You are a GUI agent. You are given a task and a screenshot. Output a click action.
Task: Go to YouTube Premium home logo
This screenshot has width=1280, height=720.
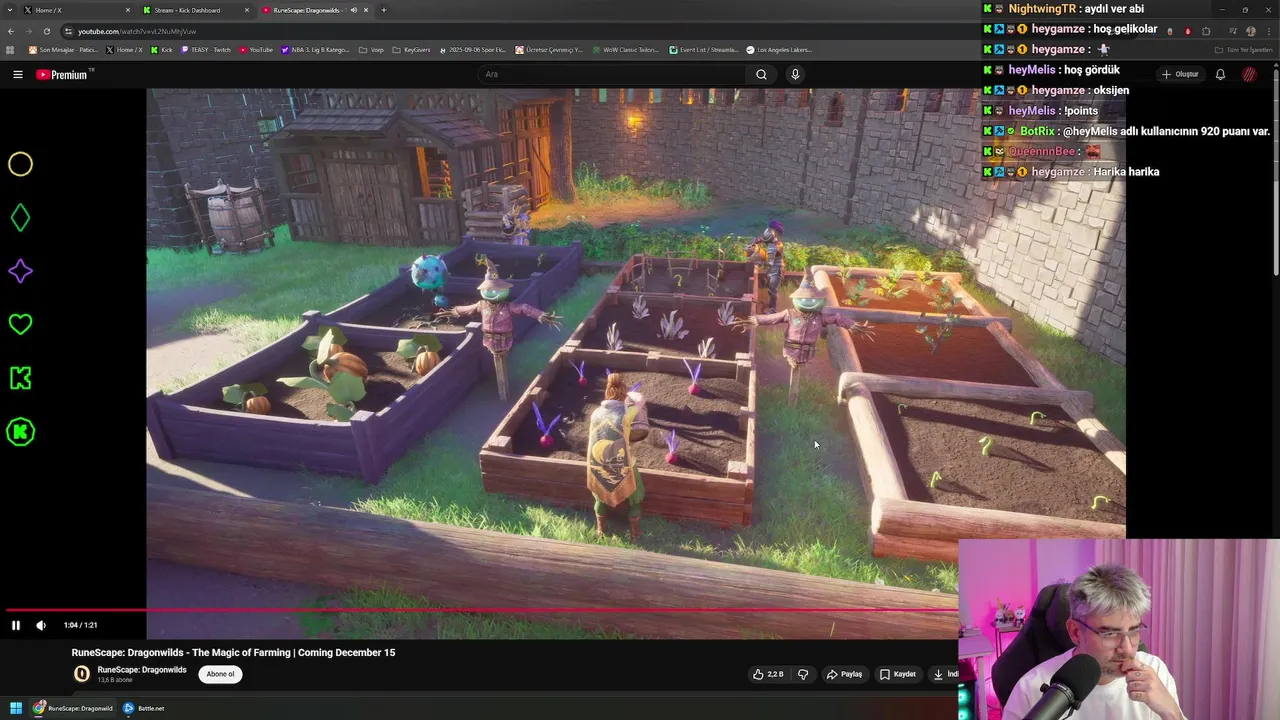pos(64,74)
